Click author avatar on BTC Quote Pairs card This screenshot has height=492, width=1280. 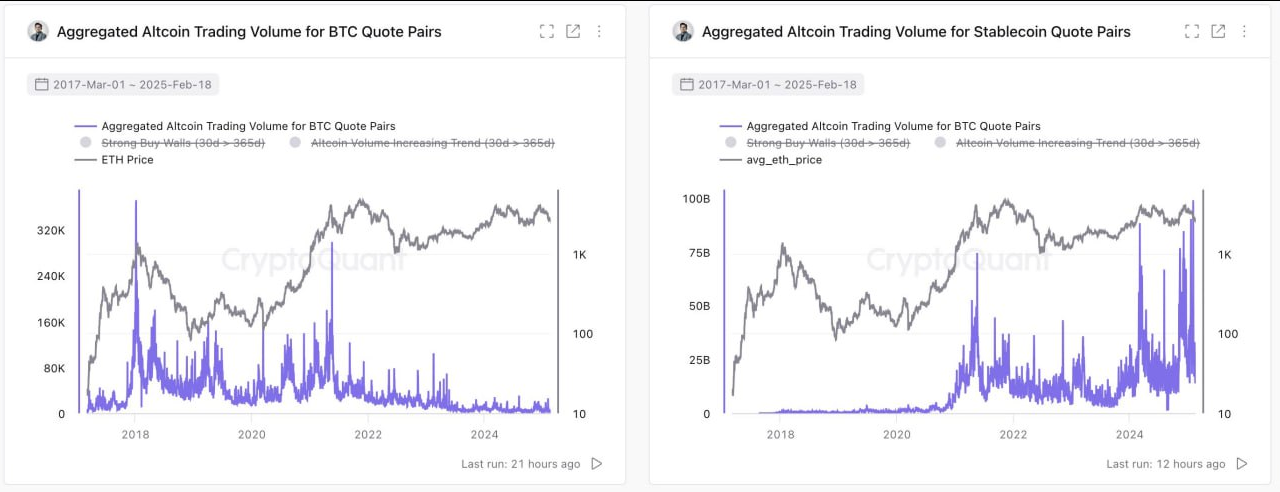coord(38,31)
